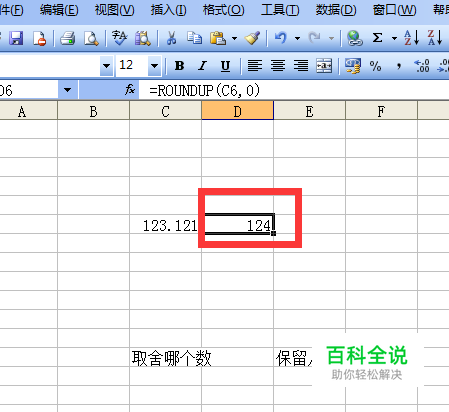Open the 插入(I) menu
The height and width of the screenshot is (412, 449).
(168, 10)
